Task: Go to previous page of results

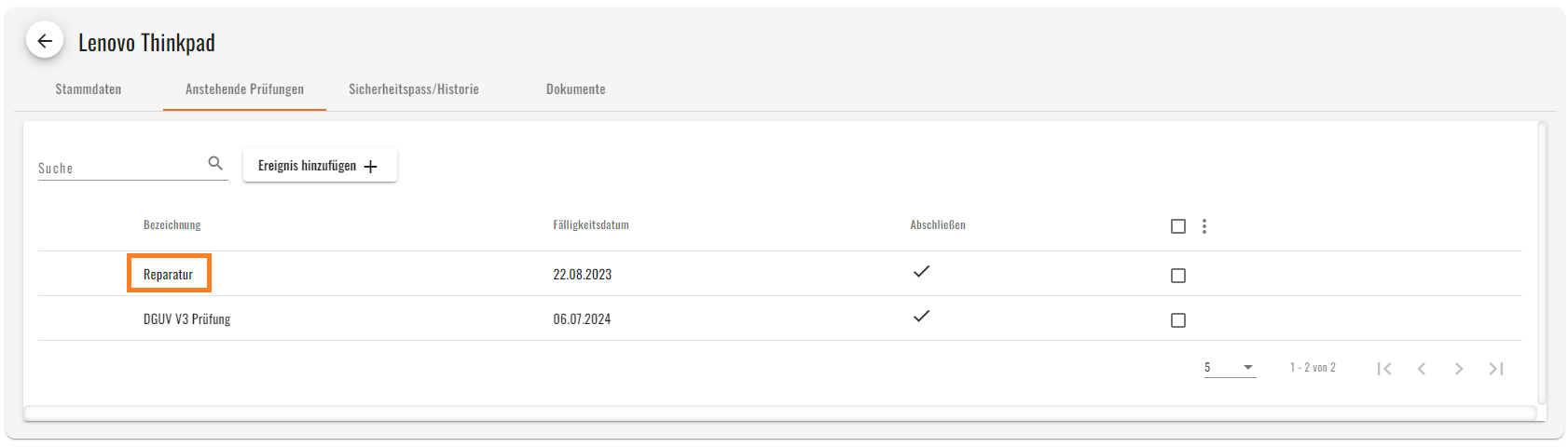Action: tap(1422, 369)
